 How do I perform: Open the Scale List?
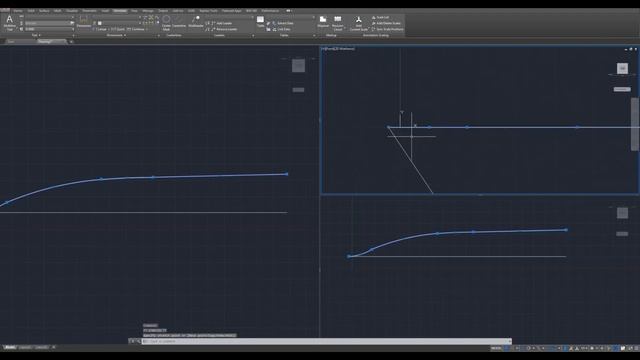(380, 18)
